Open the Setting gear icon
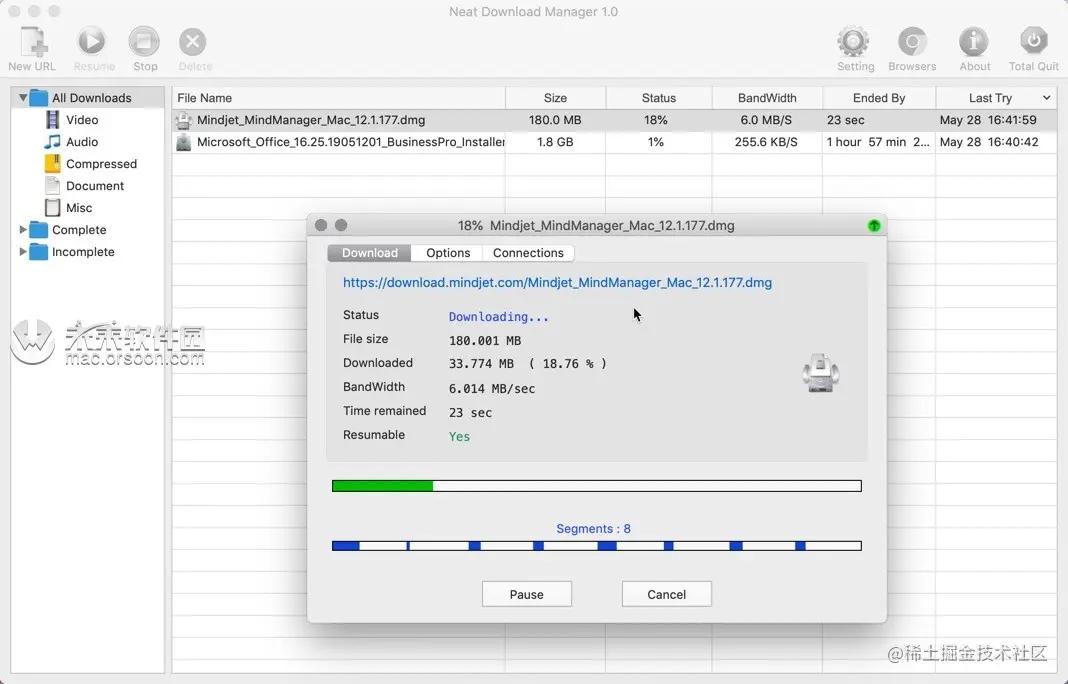 pyautogui.click(x=853, y=42)
